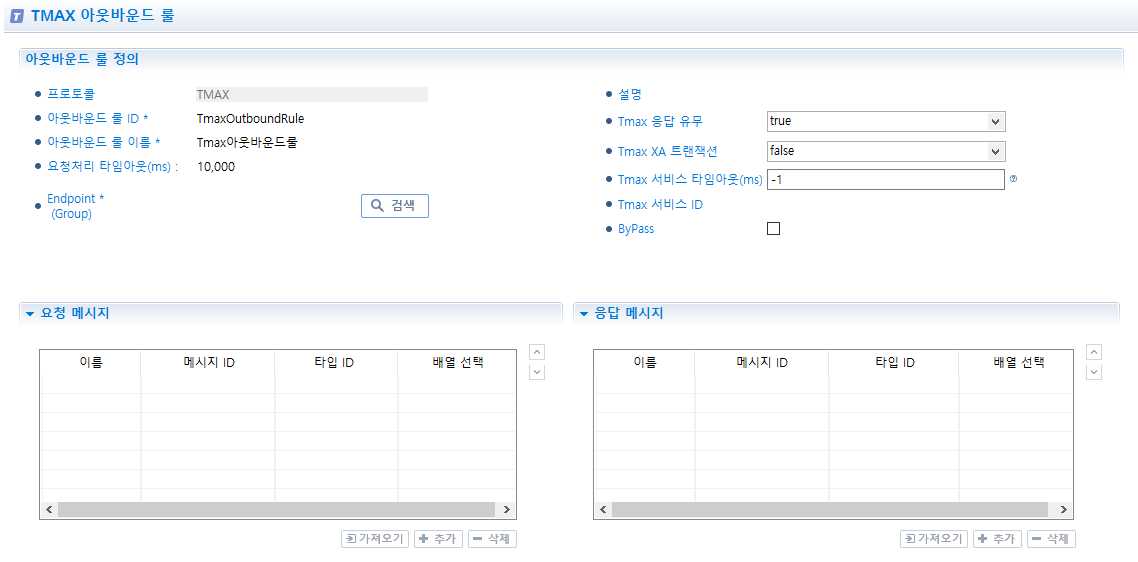The height and width of the screenshot is (562, 1138).
Task: Click 가져오기 under 응답 메시지 table
Action: (934, 539)
